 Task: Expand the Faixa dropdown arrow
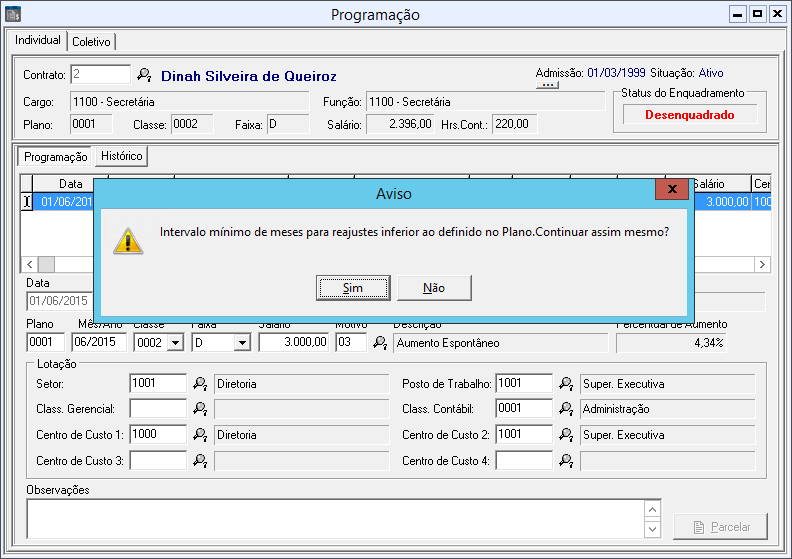click(x=241, y=343)
